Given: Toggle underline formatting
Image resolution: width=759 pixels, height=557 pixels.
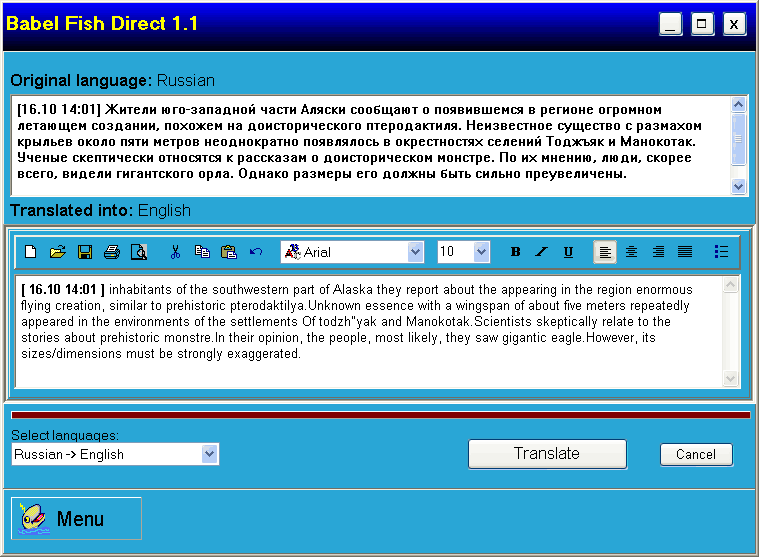Looking at the screenshot, I should [x=568, y=252].
